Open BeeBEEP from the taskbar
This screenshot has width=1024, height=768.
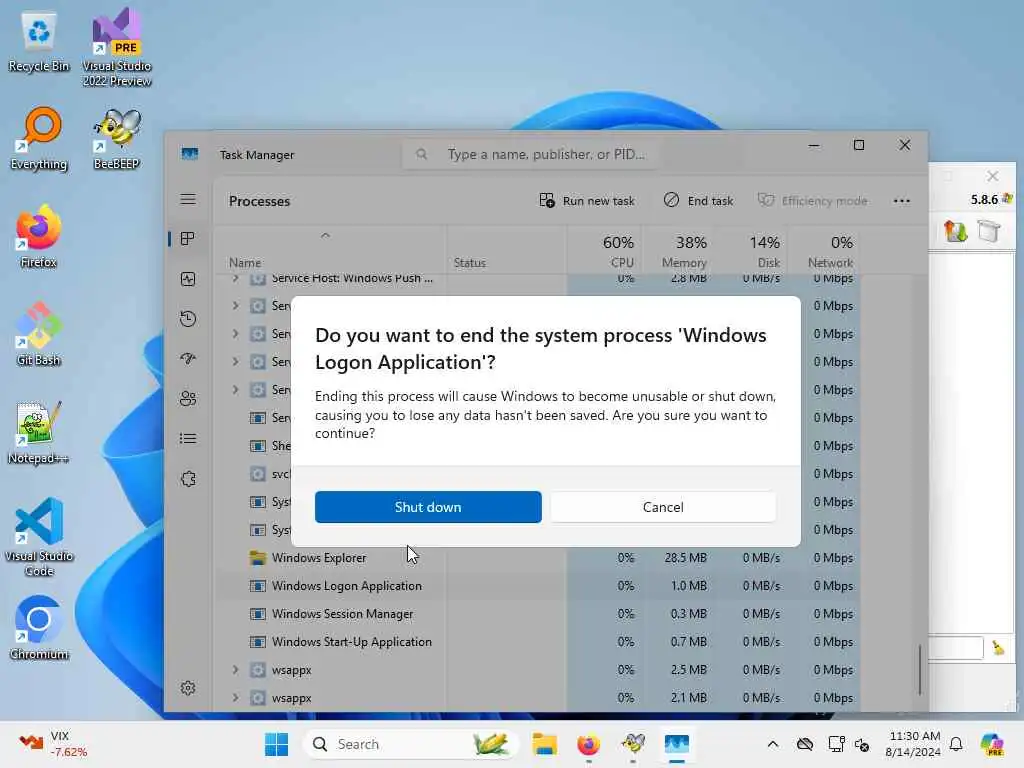tap(633, 744)
